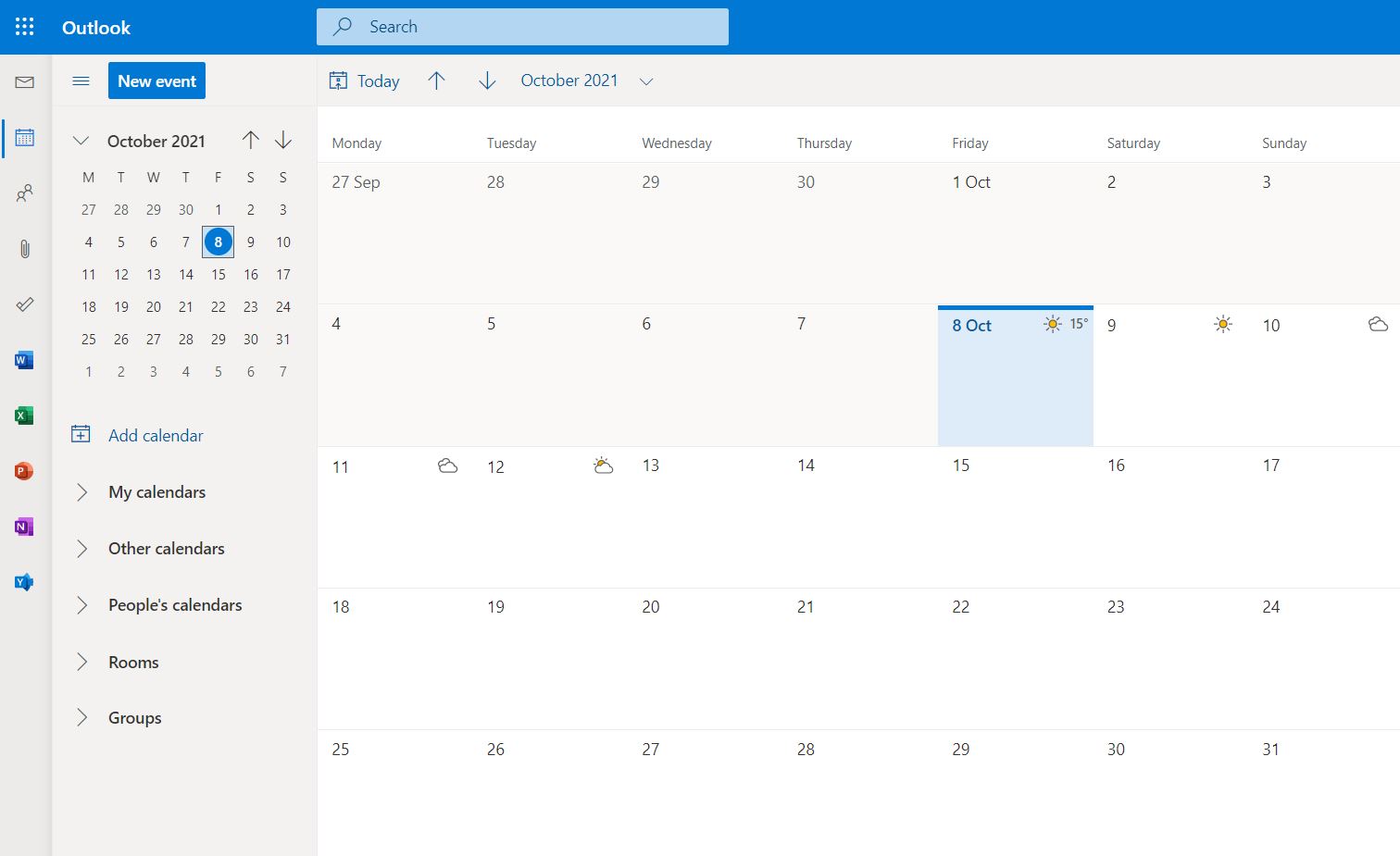Launch Word from the left sidebar
The height and width of the screenshot is (856, 1400).
[24, 359]
